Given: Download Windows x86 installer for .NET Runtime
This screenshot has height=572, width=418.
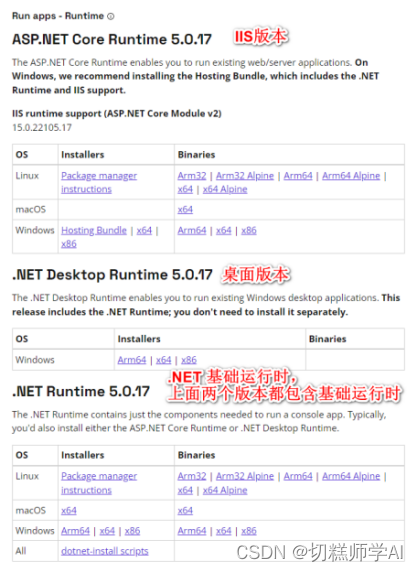Looking at the screenshot, I should [x=132, y=531].
